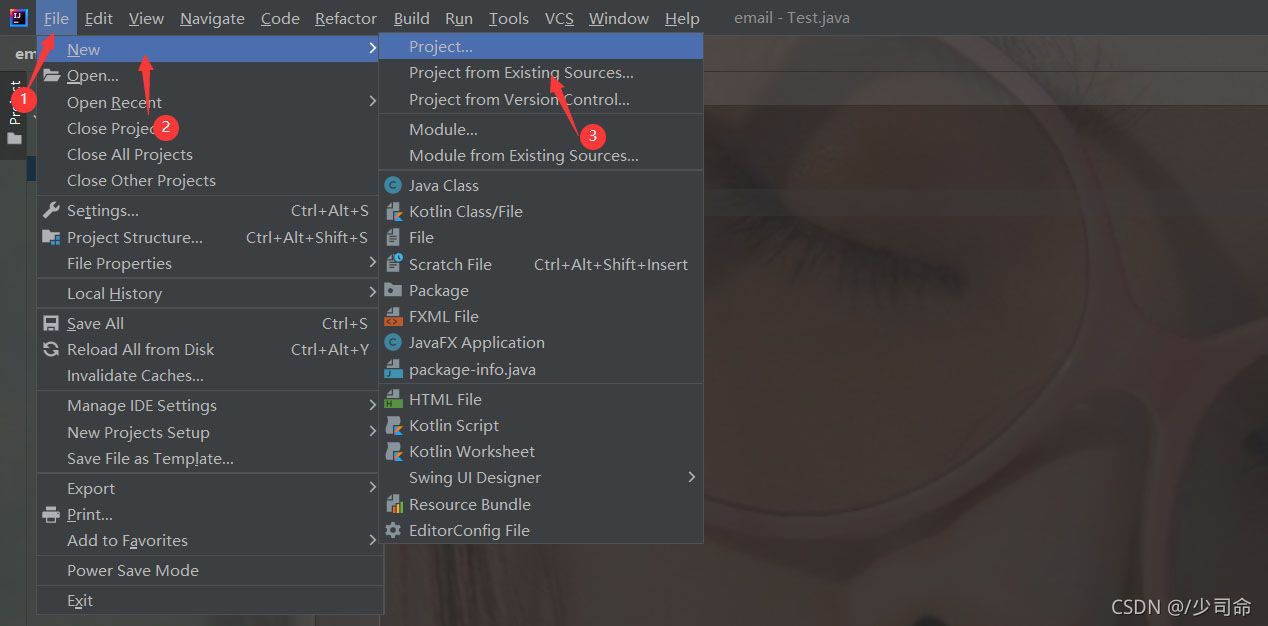
Task: Expand the Open Recent submenu arrow
Action: [373, 102]
